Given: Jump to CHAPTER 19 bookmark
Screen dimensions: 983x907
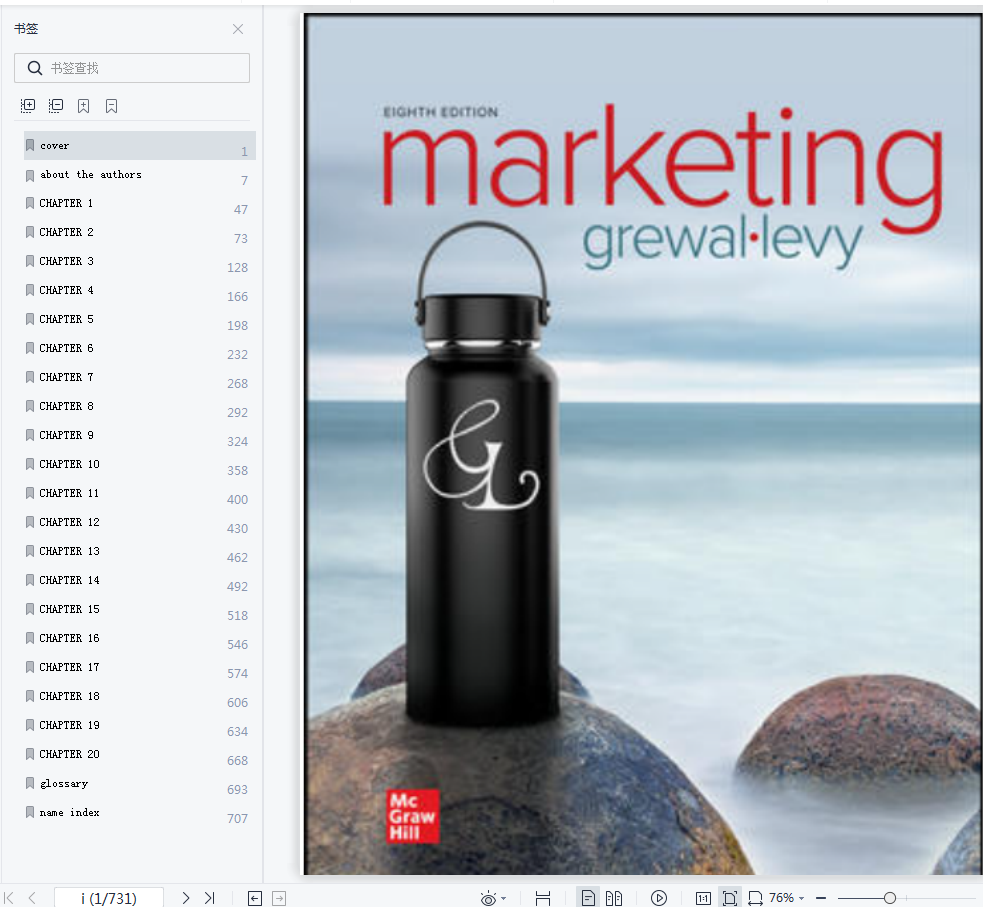Looking at the screenshot, I should click(x=140, y=725).
